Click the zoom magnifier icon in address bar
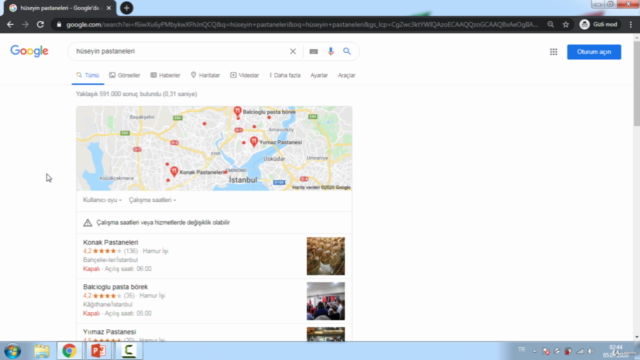Viewport: 640px width, 360px height. pos(551,24)
